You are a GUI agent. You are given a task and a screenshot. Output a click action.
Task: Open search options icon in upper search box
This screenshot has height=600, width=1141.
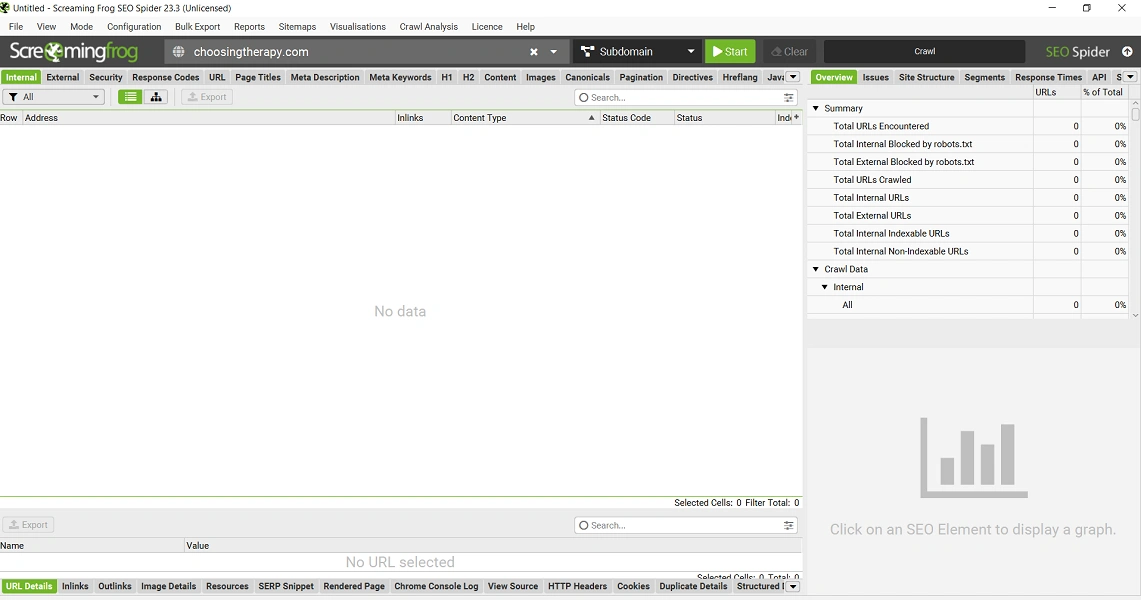[x=788, y=97]
